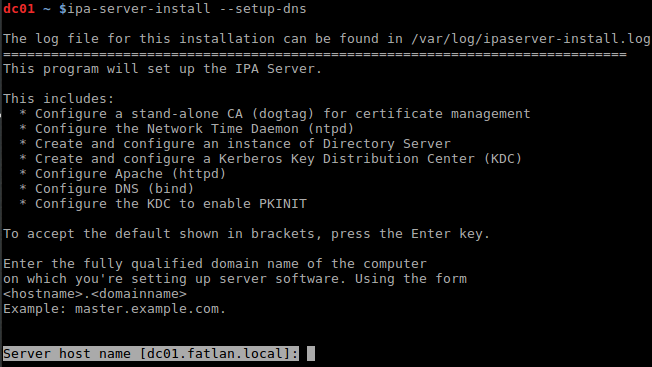
Task: Click line 'This program will set up the IPA Server.'
Action: tap(163, 69)
